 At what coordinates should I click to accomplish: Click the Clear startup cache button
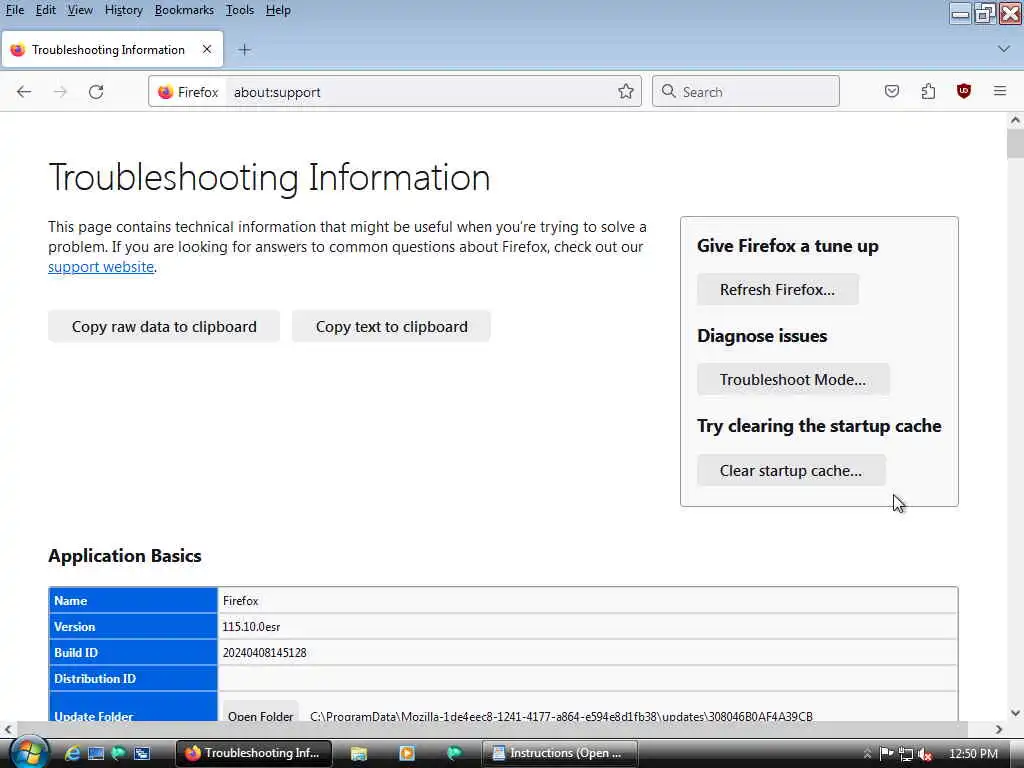click(791, 470)
